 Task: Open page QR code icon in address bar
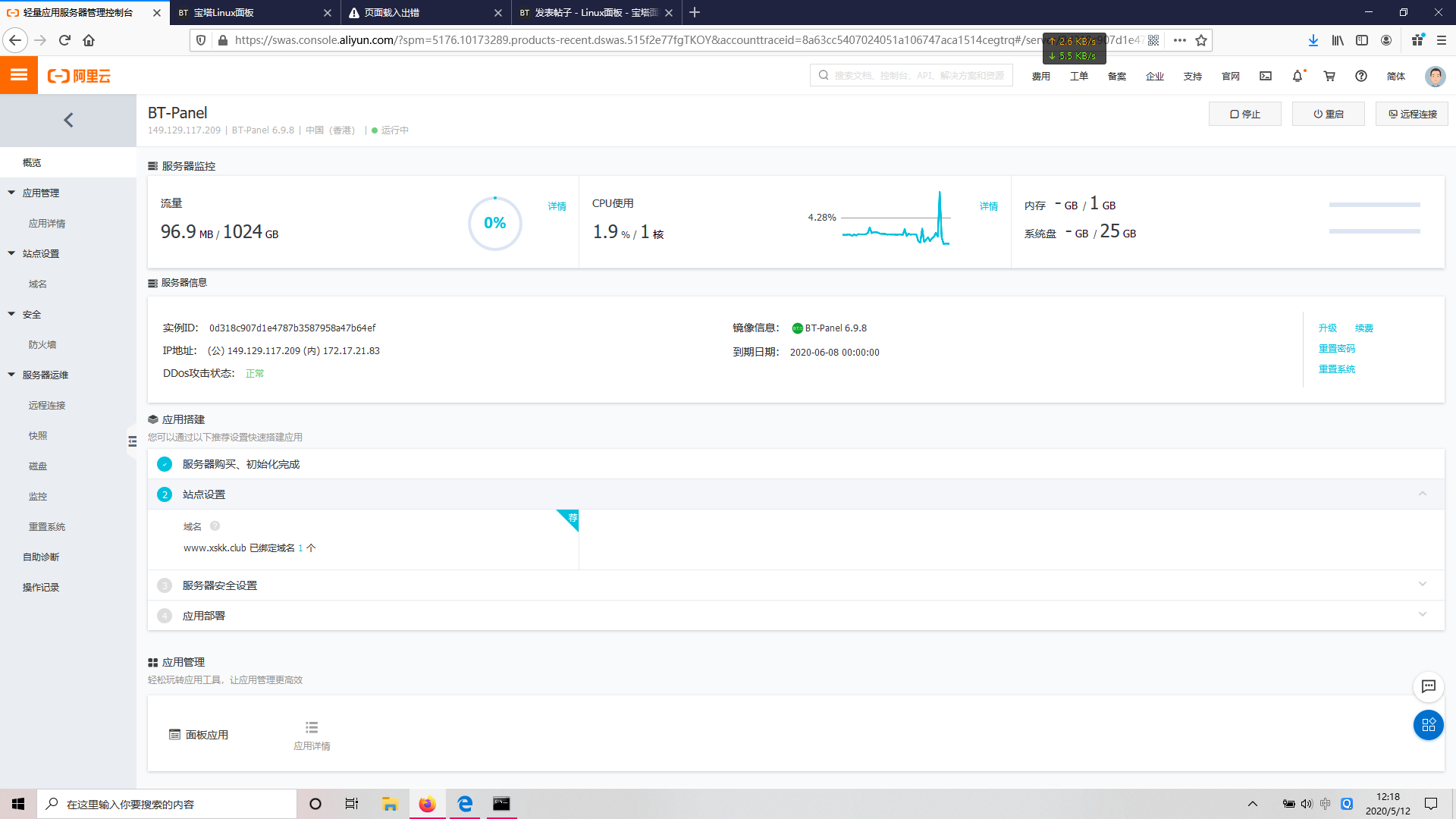(x=1153, y=40)
